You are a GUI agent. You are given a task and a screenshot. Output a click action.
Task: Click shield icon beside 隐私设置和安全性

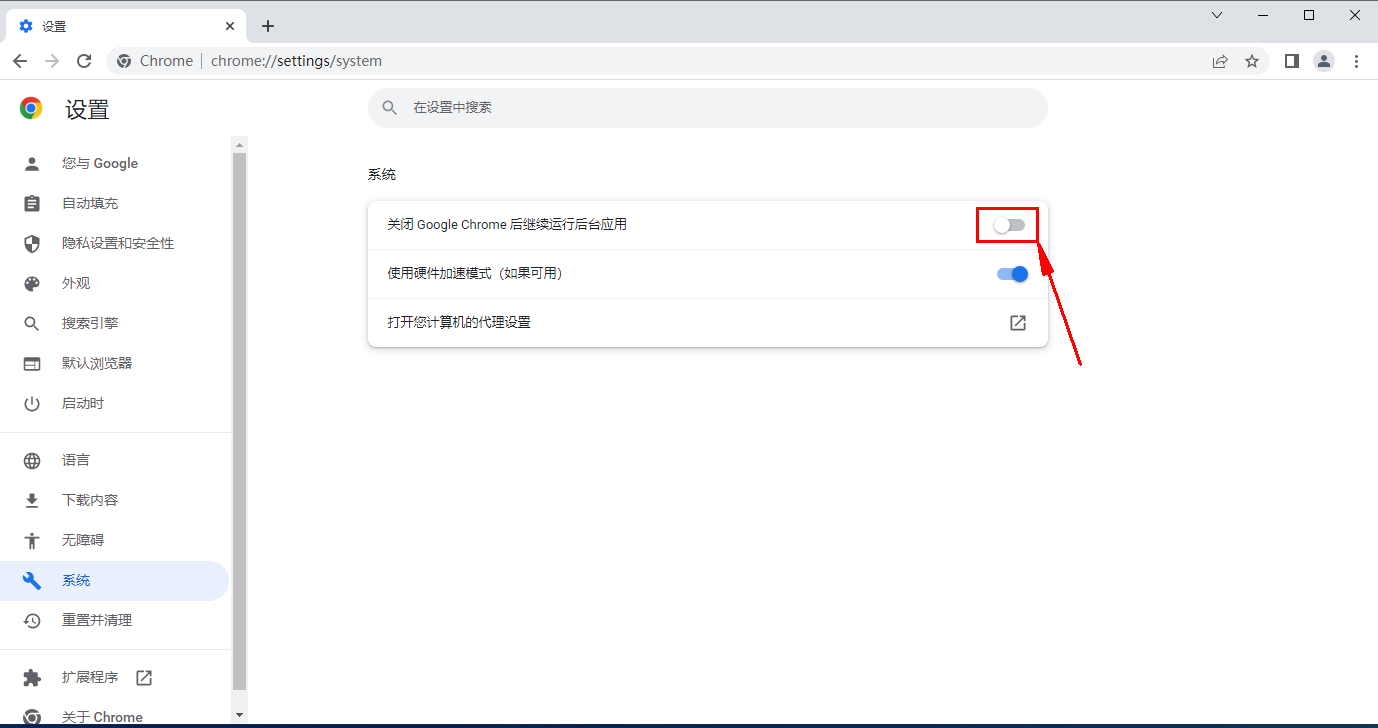[32, 243]
